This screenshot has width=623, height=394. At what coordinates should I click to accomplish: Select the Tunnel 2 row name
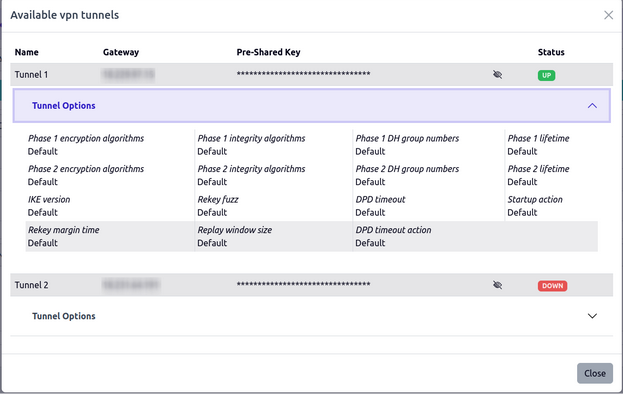pos(31,285)
